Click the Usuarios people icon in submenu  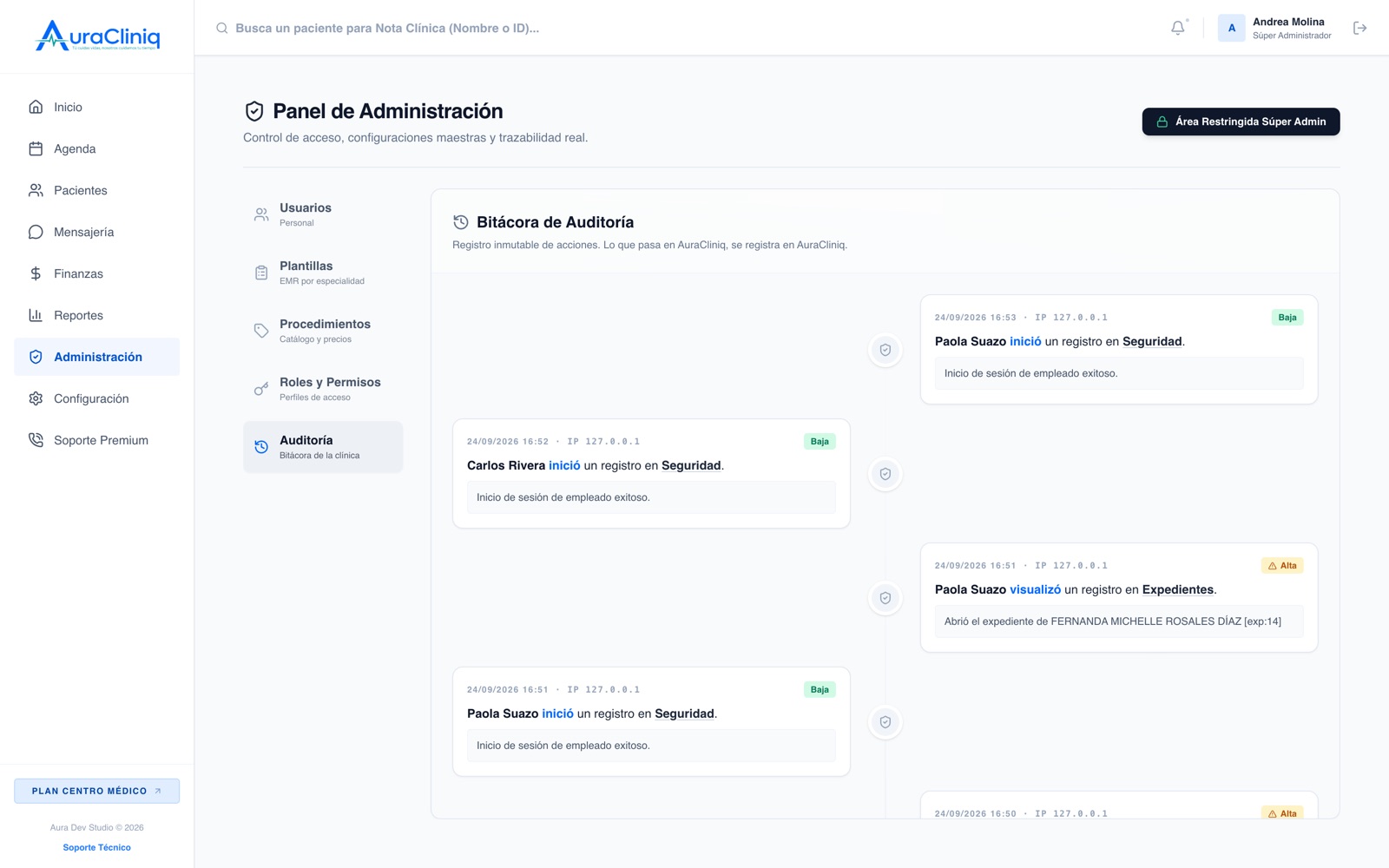pyautogui.click(x=261, y=214)
